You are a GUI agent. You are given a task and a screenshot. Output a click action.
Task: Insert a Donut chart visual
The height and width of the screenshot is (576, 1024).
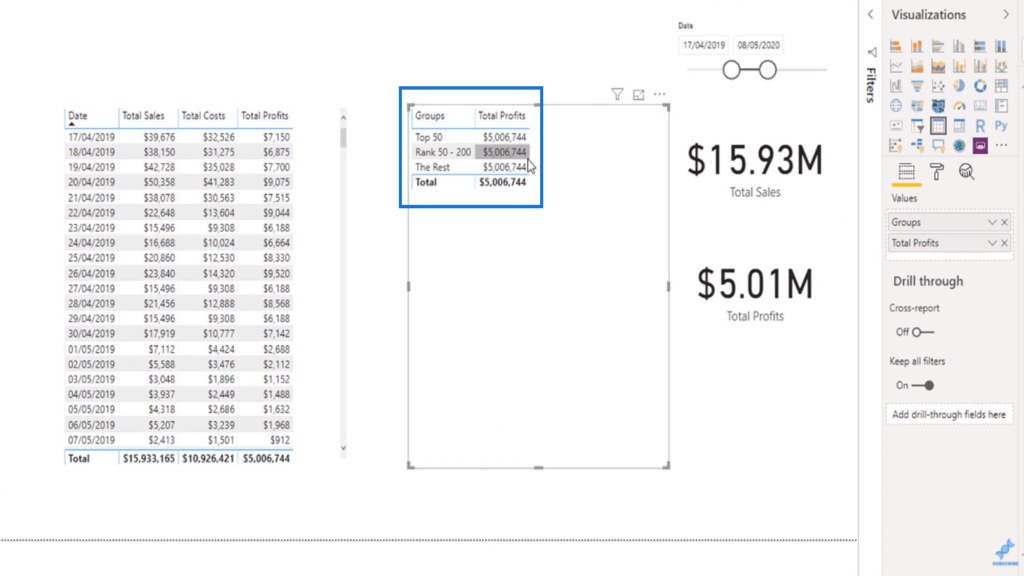[x=980, y=86]
